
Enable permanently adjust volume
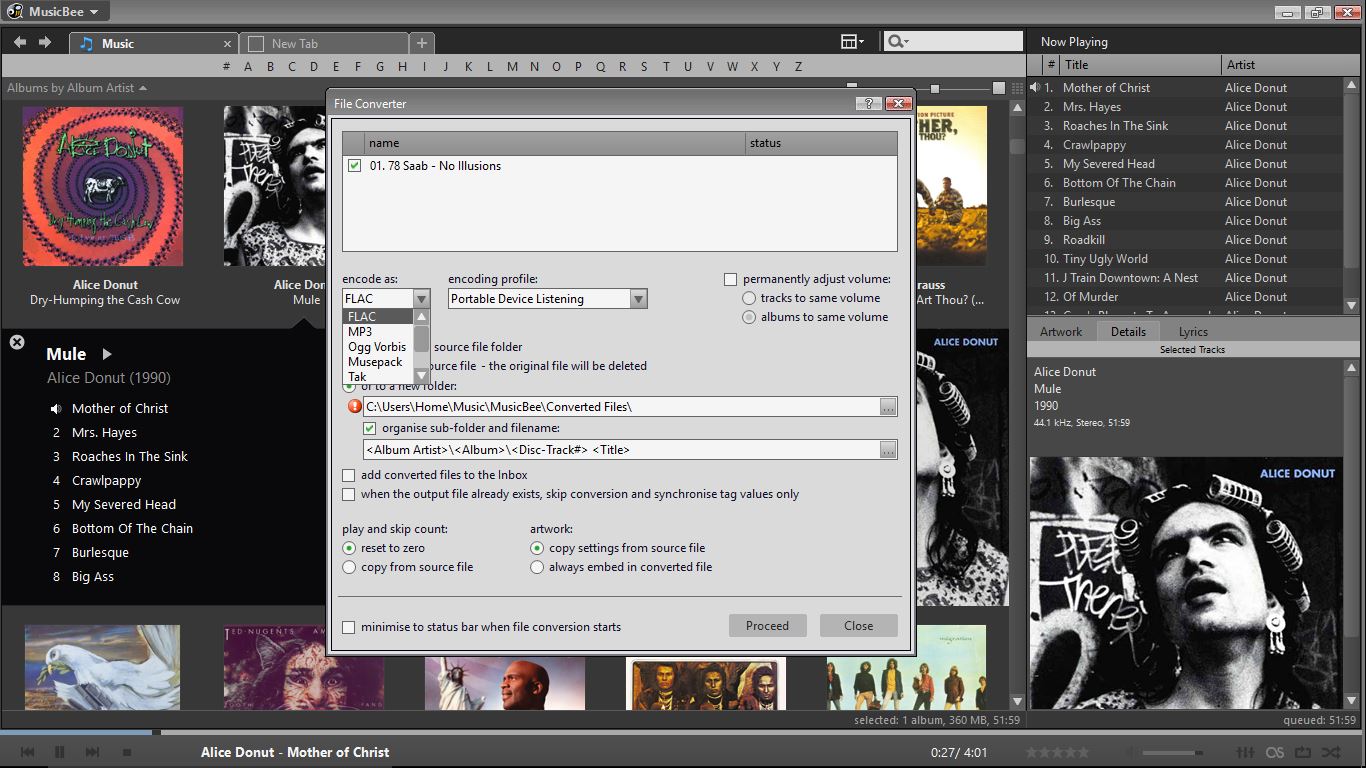point(730,280)
